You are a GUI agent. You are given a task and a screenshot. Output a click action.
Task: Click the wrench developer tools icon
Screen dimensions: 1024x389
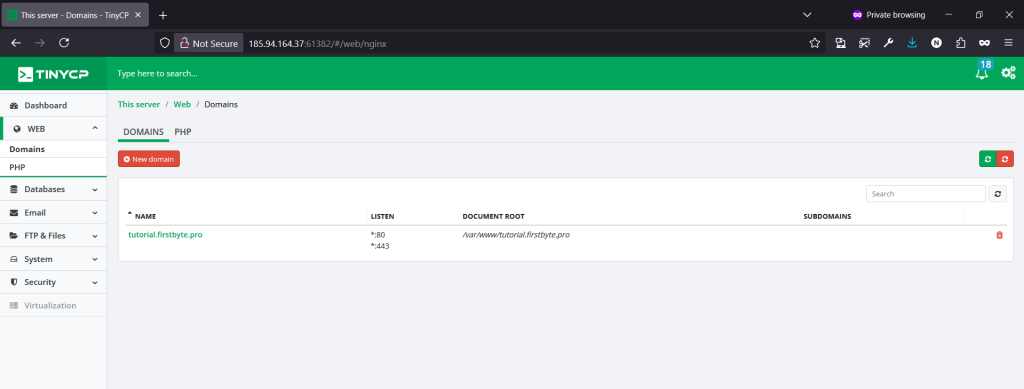[888, 43]
